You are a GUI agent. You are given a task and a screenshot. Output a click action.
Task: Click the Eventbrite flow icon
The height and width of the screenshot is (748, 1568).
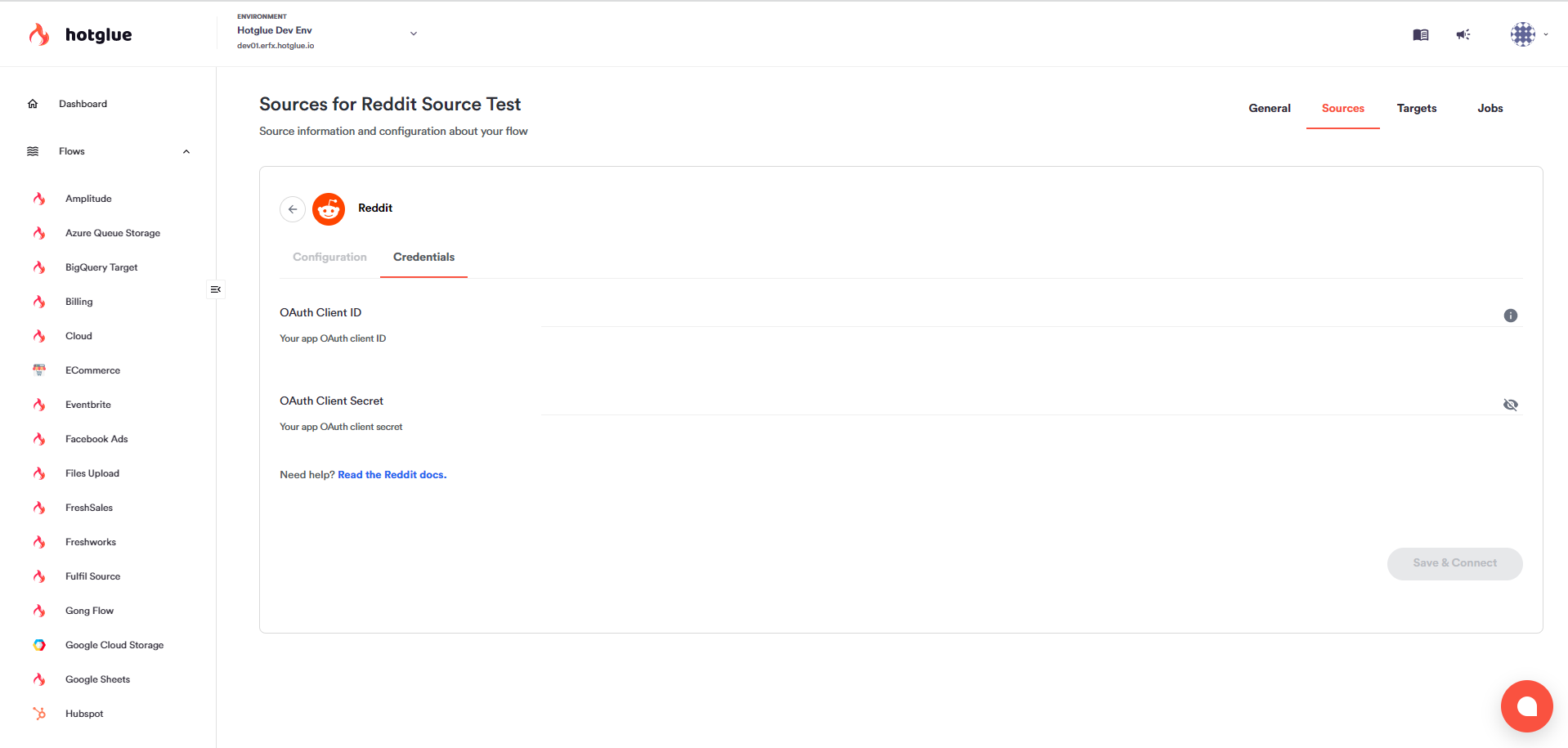[39, 405]
